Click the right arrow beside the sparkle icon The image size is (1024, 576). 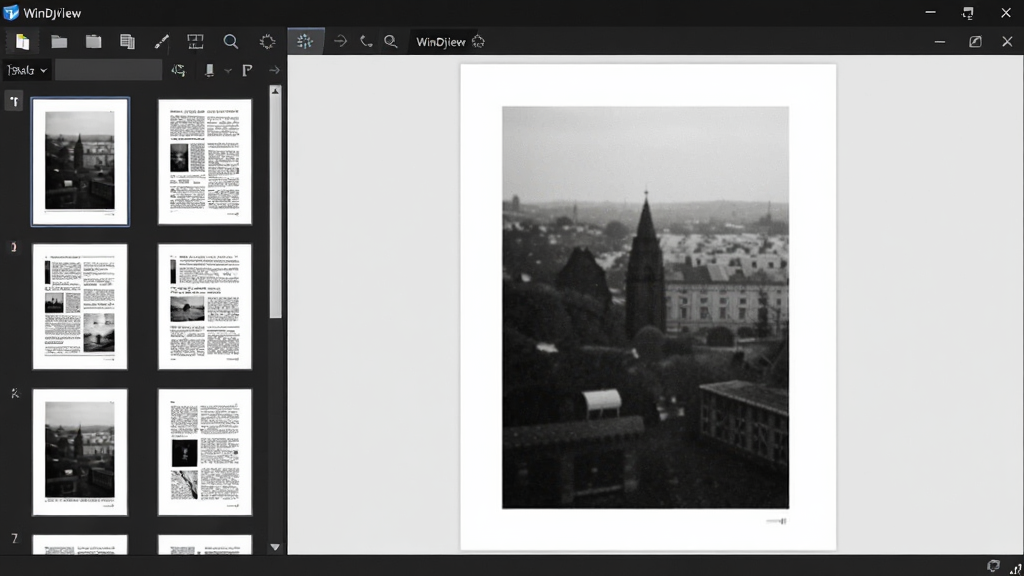pyautogui.click(x=340, y=41)
